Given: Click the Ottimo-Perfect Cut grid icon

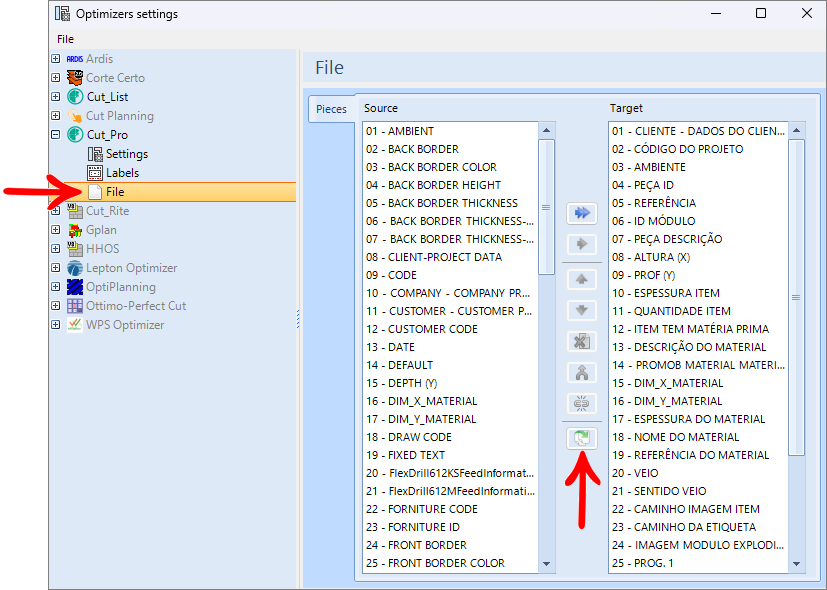Looking at the screenshot, I should point(75,306).
